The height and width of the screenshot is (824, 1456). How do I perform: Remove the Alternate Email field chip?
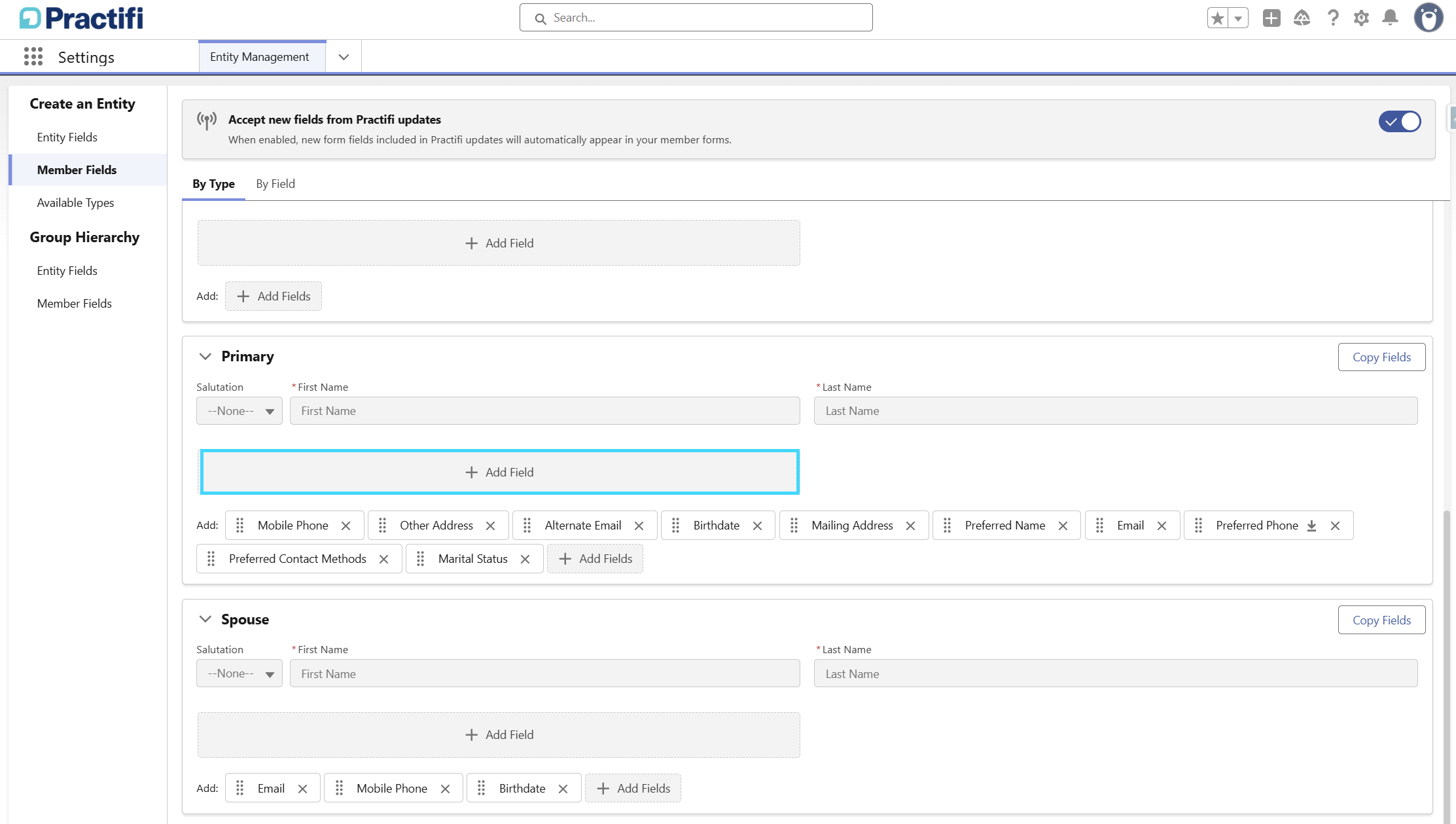click(x=639, y=526)
